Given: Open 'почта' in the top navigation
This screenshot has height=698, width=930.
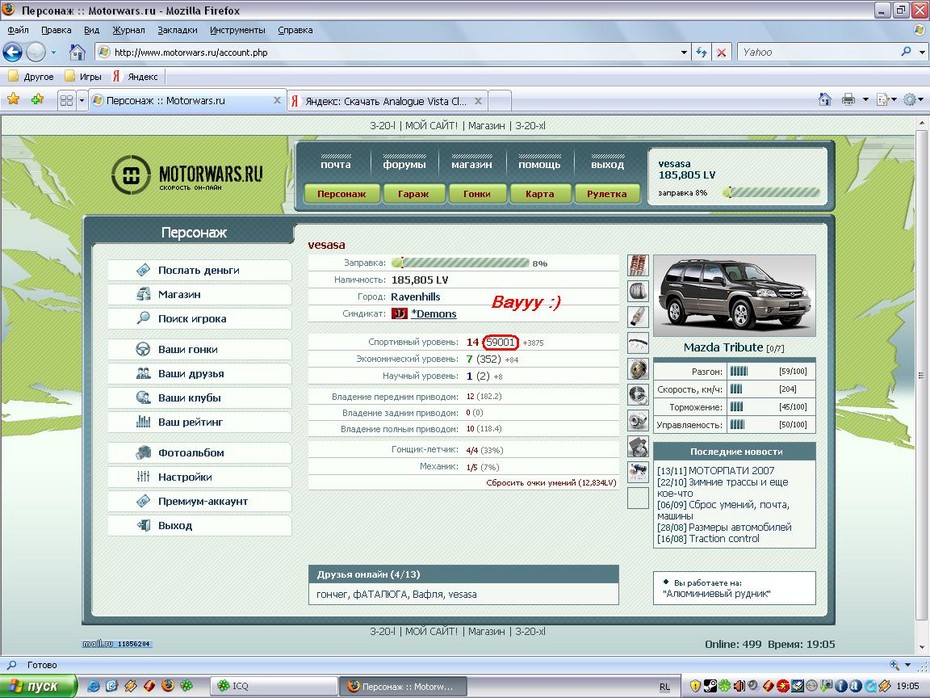Looking at the screenshot, I should (x=336, y=164).
